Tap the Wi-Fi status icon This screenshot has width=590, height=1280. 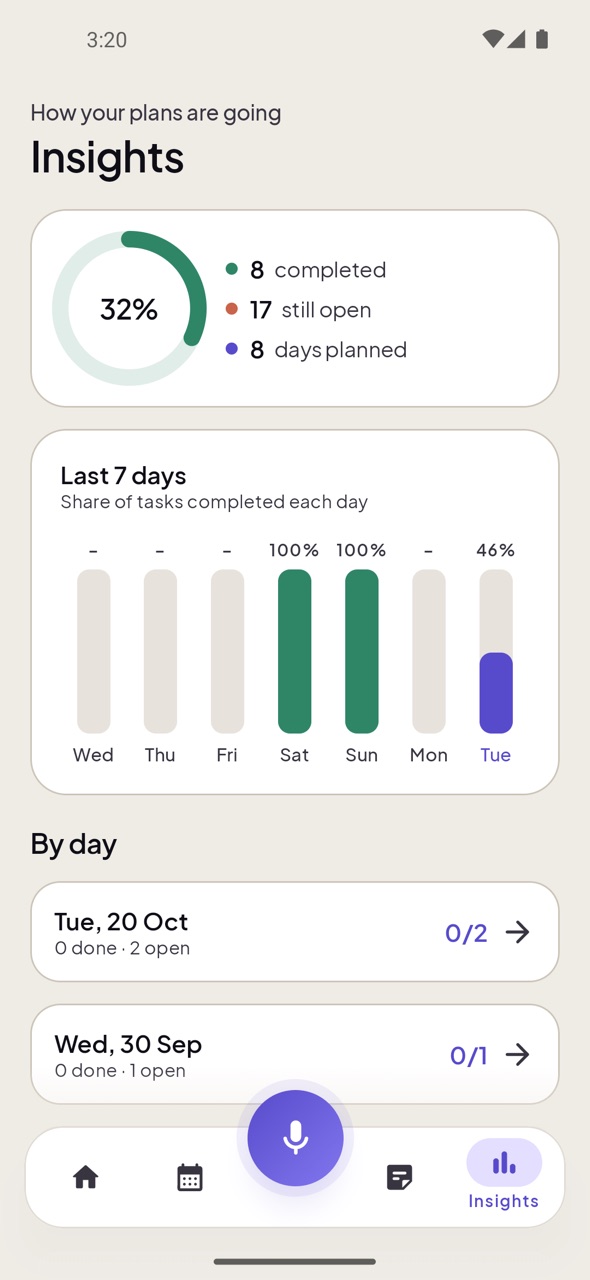pyautogui.click(x=492, y=39)
